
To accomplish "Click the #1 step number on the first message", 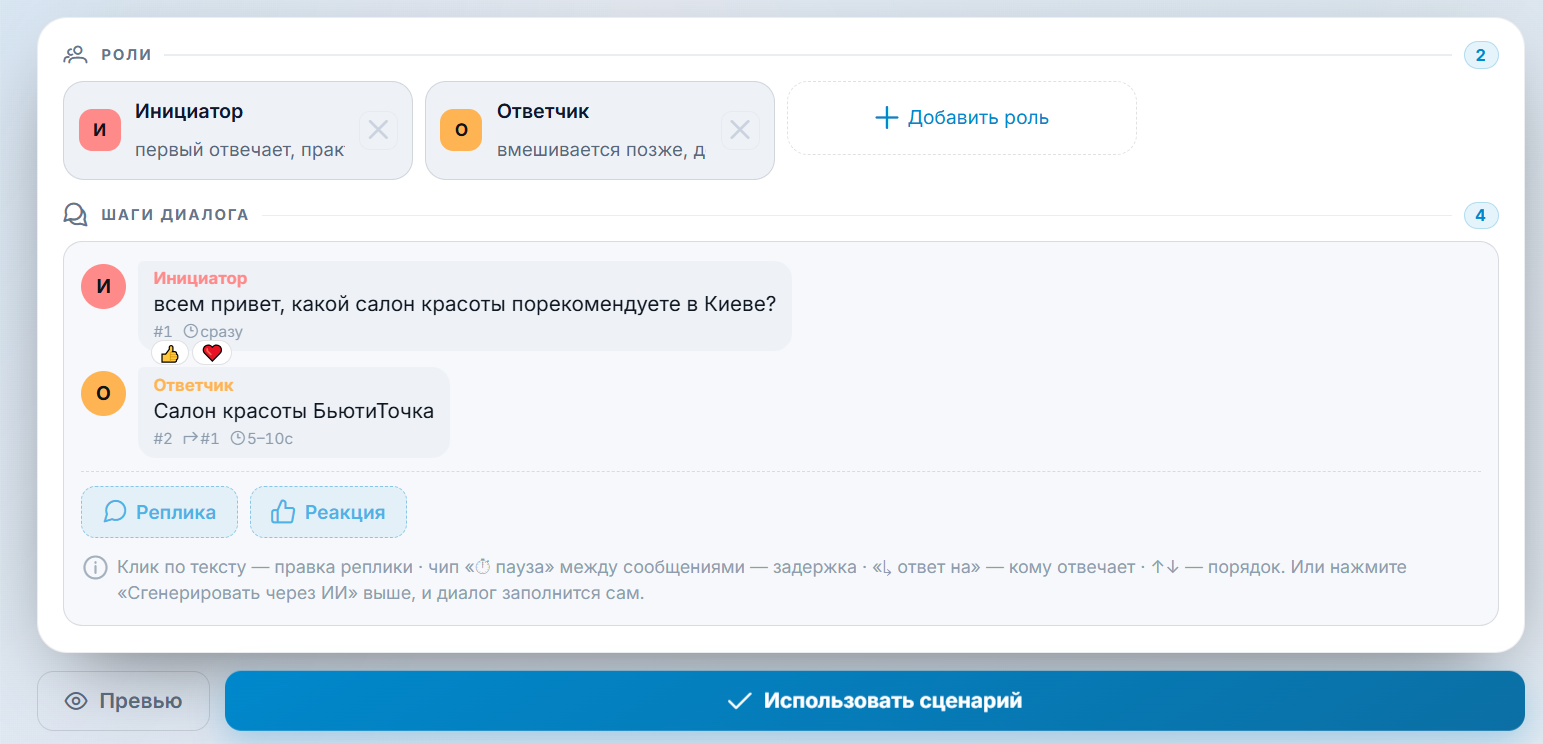I will coord(163,331).
